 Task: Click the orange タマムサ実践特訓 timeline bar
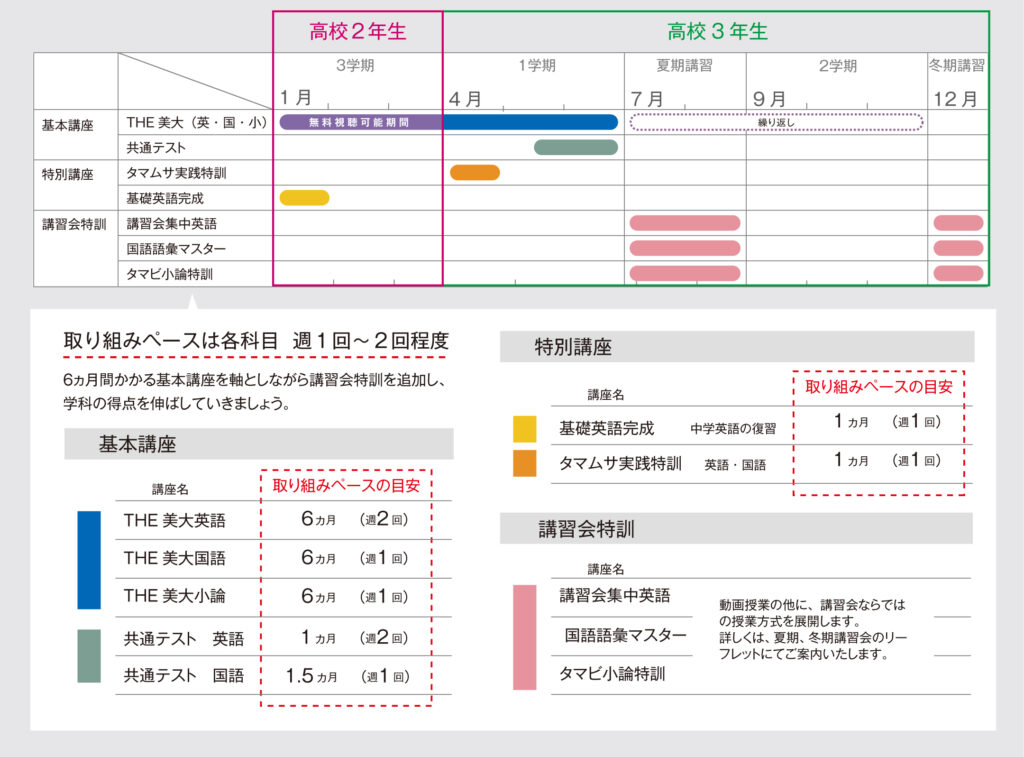[475, 172]
